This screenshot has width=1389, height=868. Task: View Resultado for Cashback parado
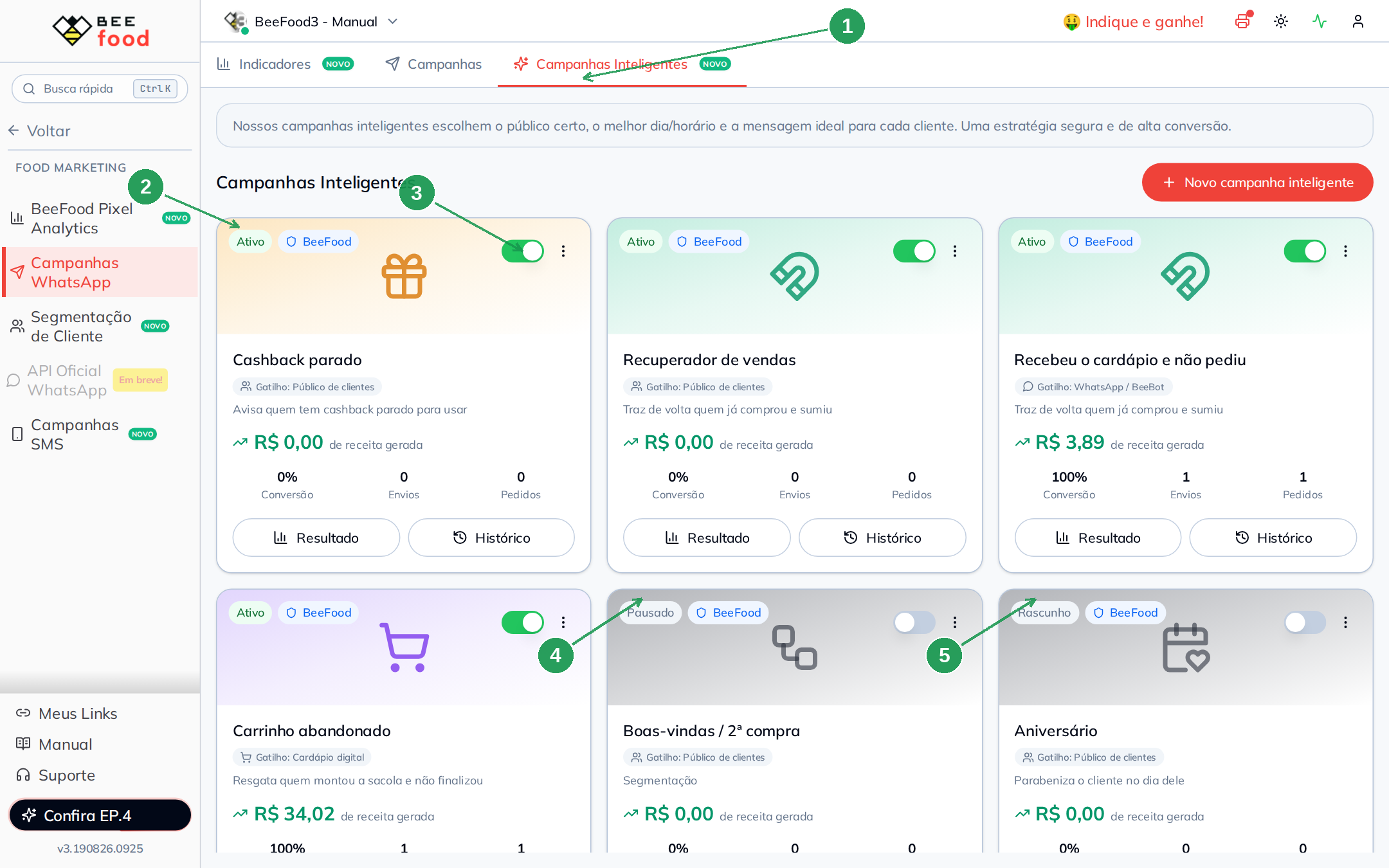pyautogui.click(x=316, y=538)
